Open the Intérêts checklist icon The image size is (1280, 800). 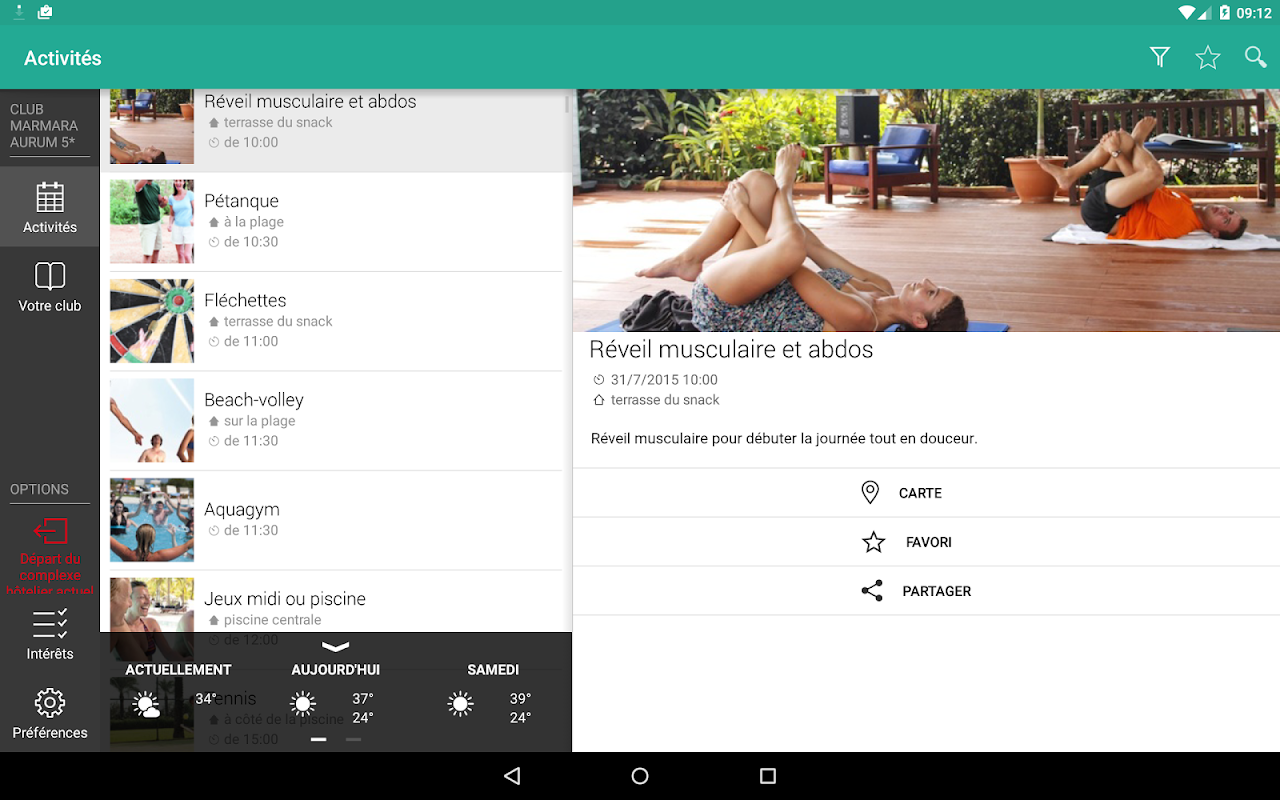[x=50, y=624]
